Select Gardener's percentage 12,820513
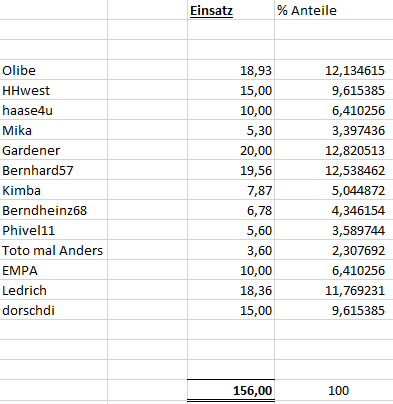The height and width of the screenshot is (404, 393). point(334,150)
